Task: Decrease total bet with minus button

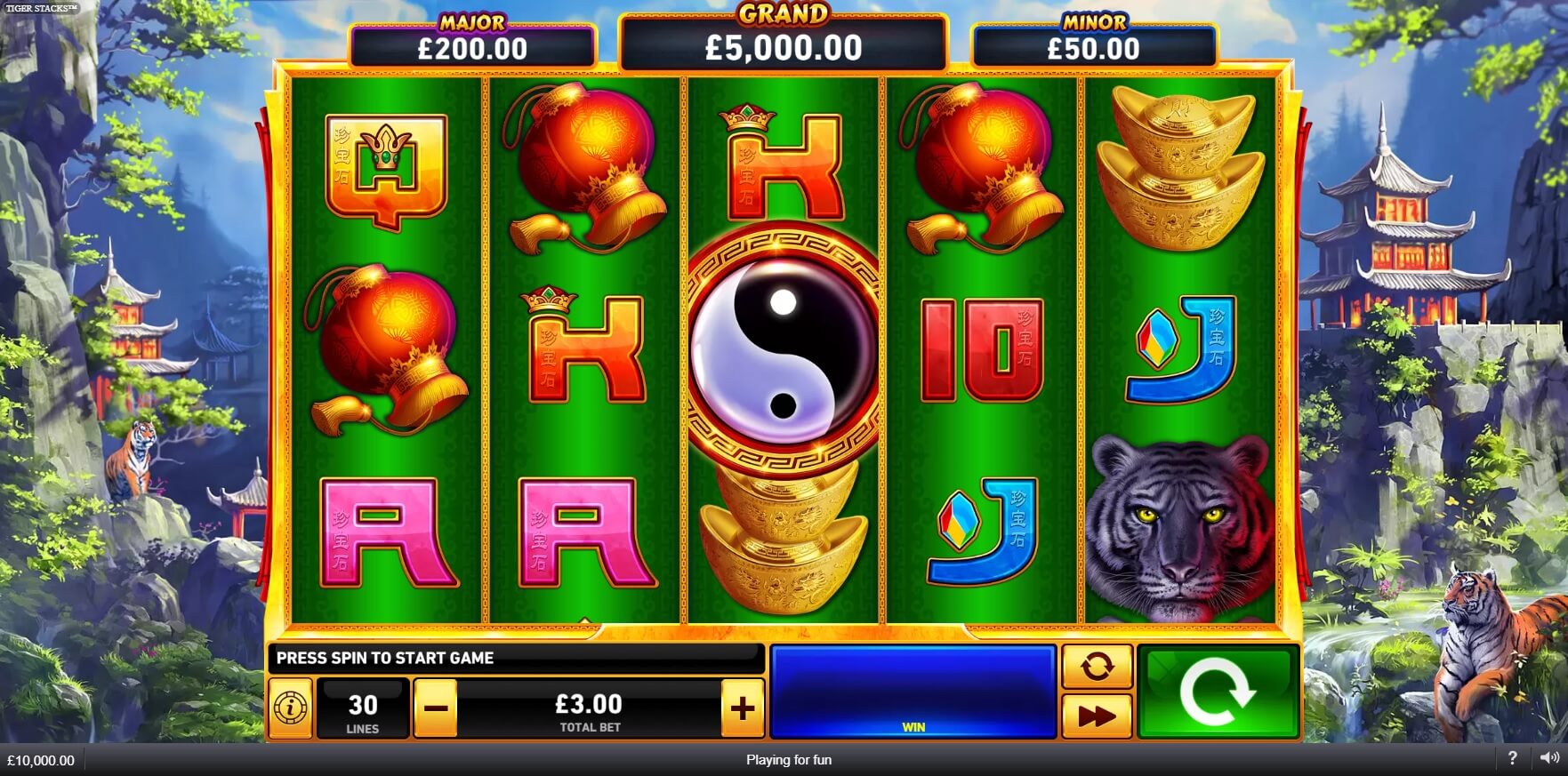Action: coord(436,708)
